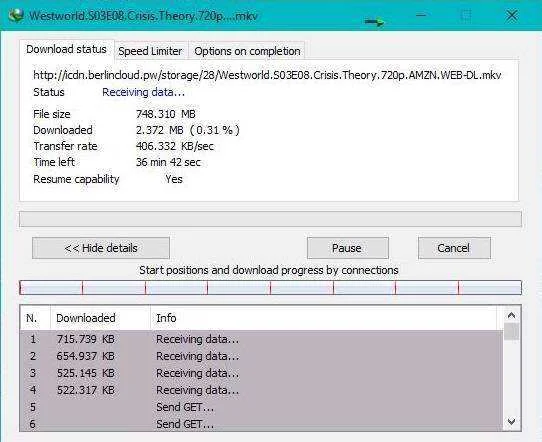This screenshot has height=442, width=542.
Task: Click the N. column header
Action: coord(35,318)
